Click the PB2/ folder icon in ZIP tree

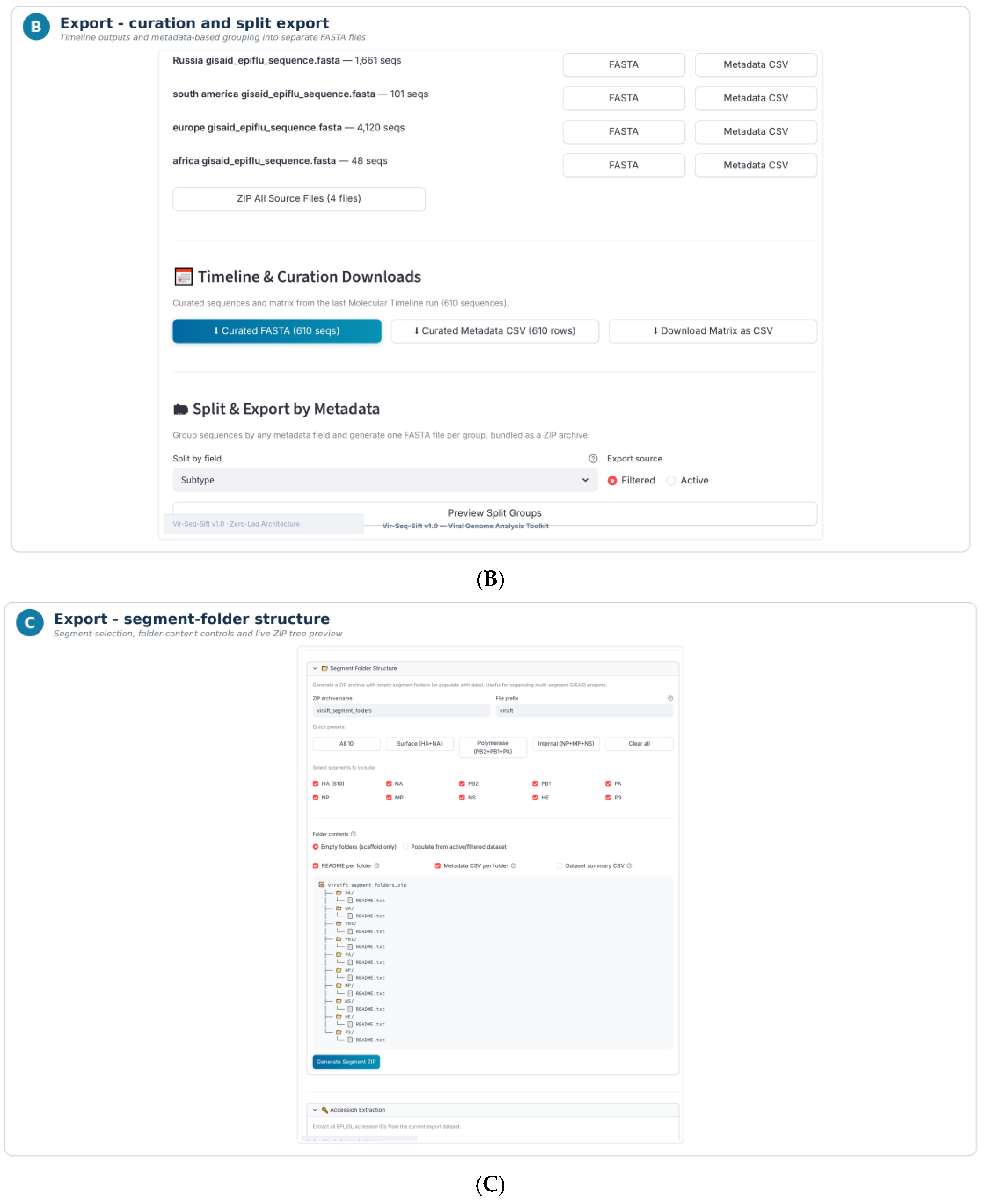pos(339,923)
